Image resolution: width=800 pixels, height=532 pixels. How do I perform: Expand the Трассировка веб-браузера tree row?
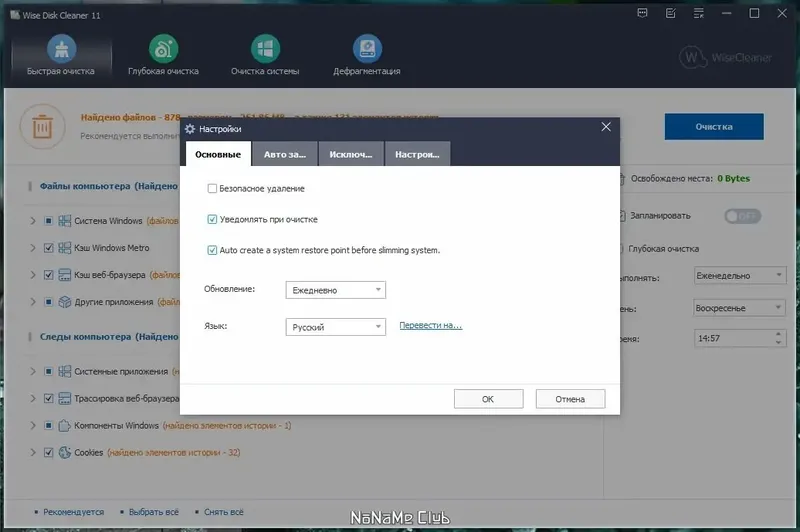tap(33, 398)
